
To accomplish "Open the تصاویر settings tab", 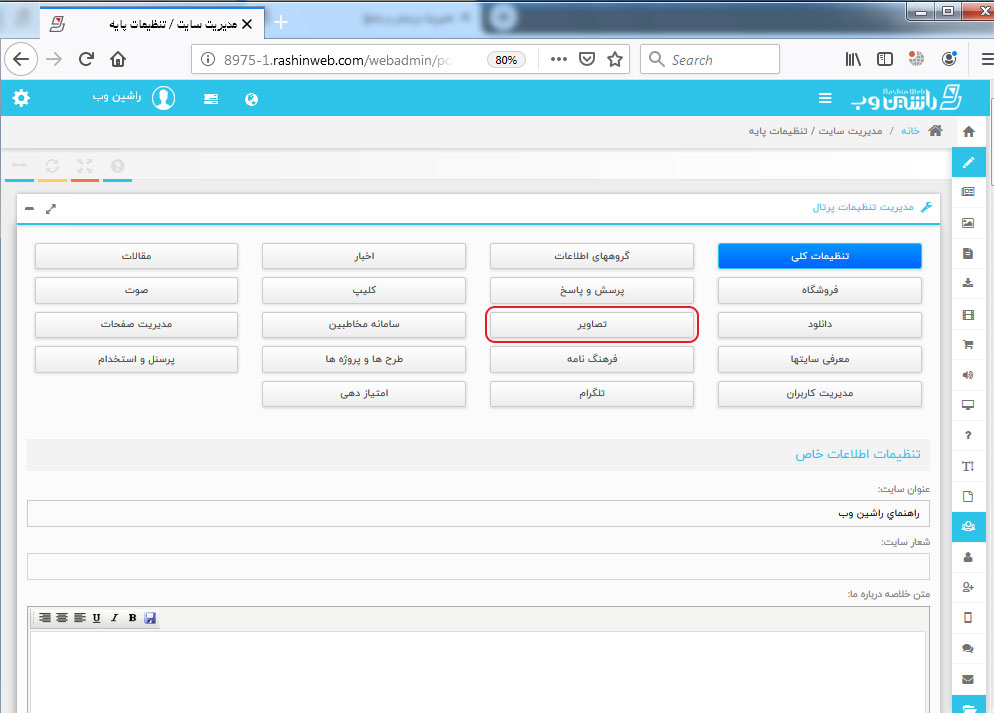I will click(x=592, y=325).
